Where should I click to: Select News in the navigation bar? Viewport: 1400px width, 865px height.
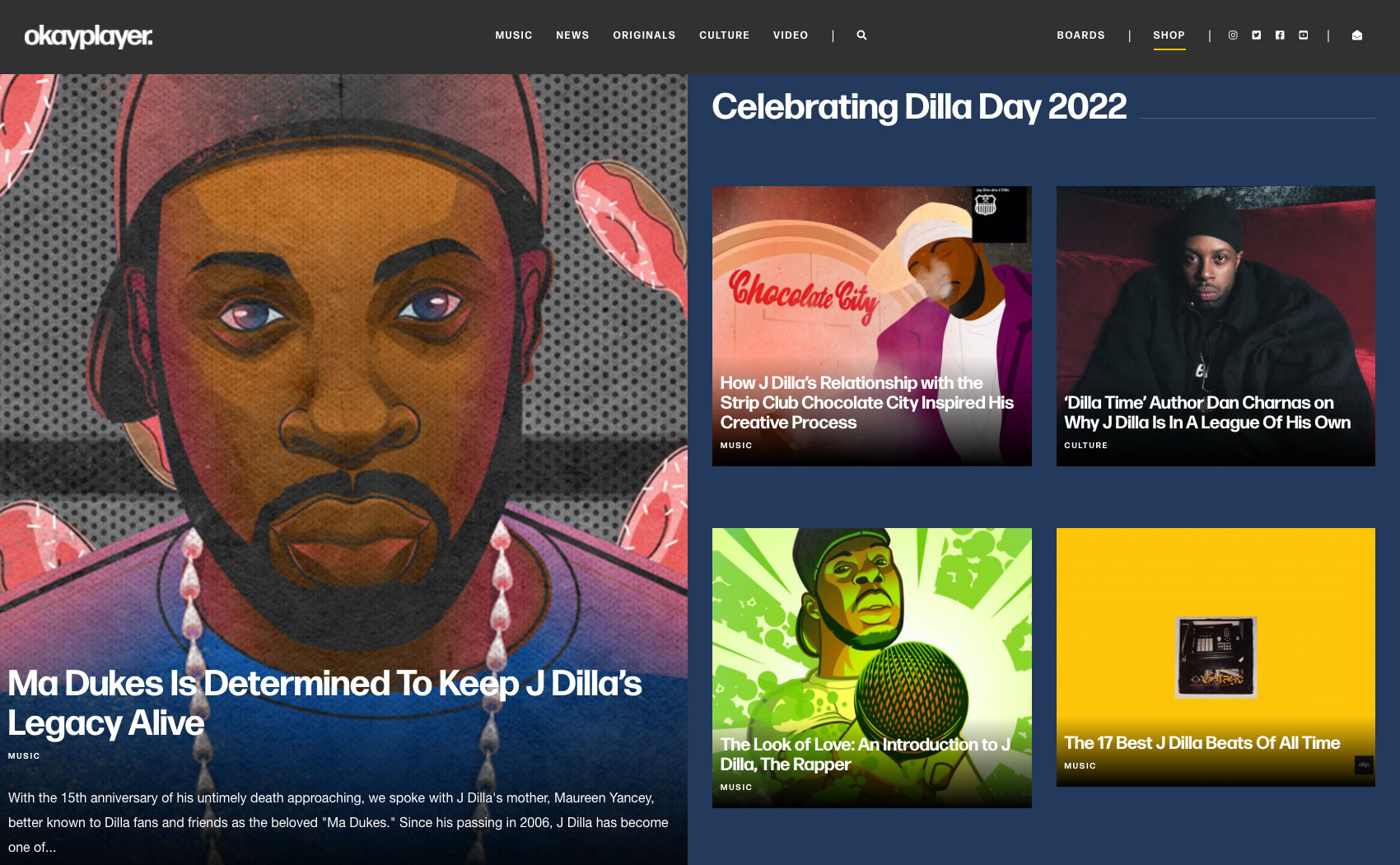572,35
